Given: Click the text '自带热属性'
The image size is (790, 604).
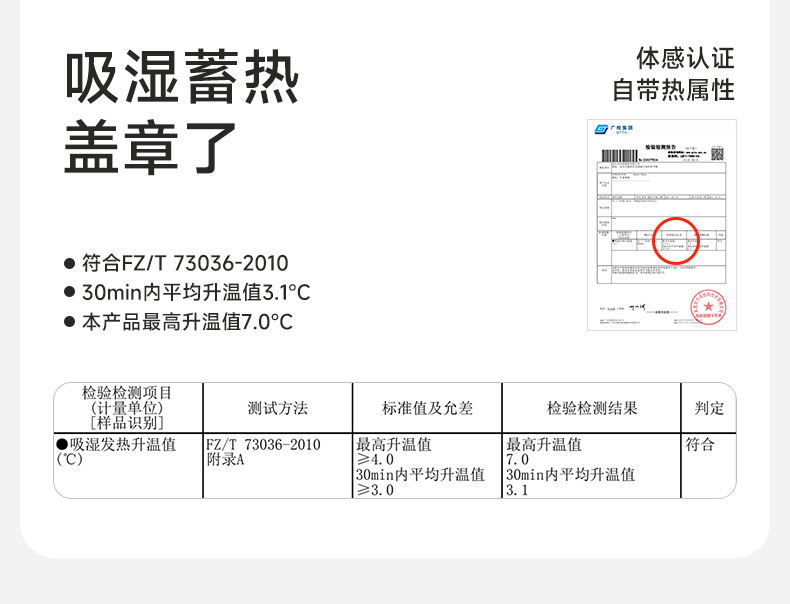Looking at the screenshot, I should [673, 90].
